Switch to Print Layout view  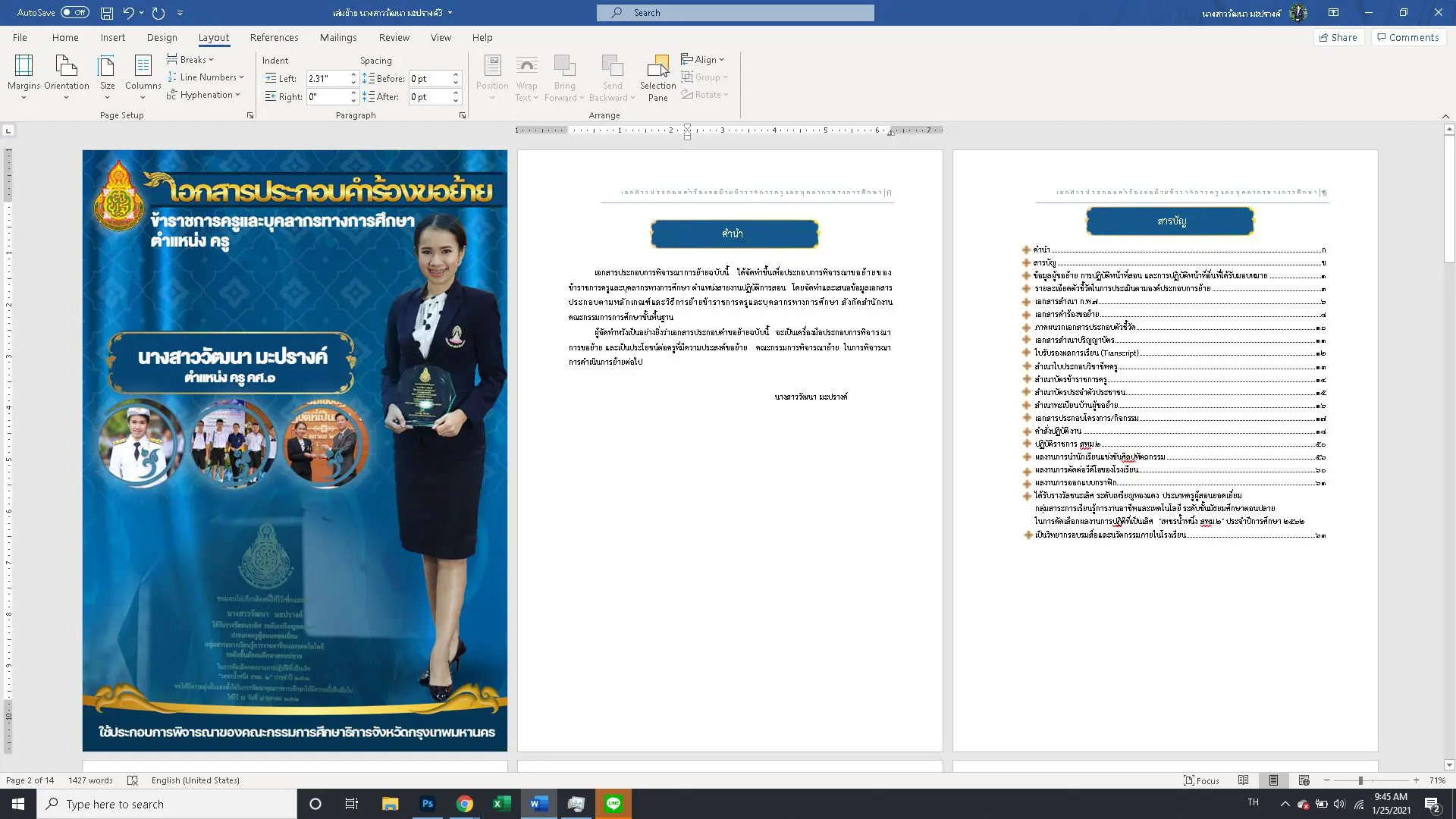(x=1273, y=780)
